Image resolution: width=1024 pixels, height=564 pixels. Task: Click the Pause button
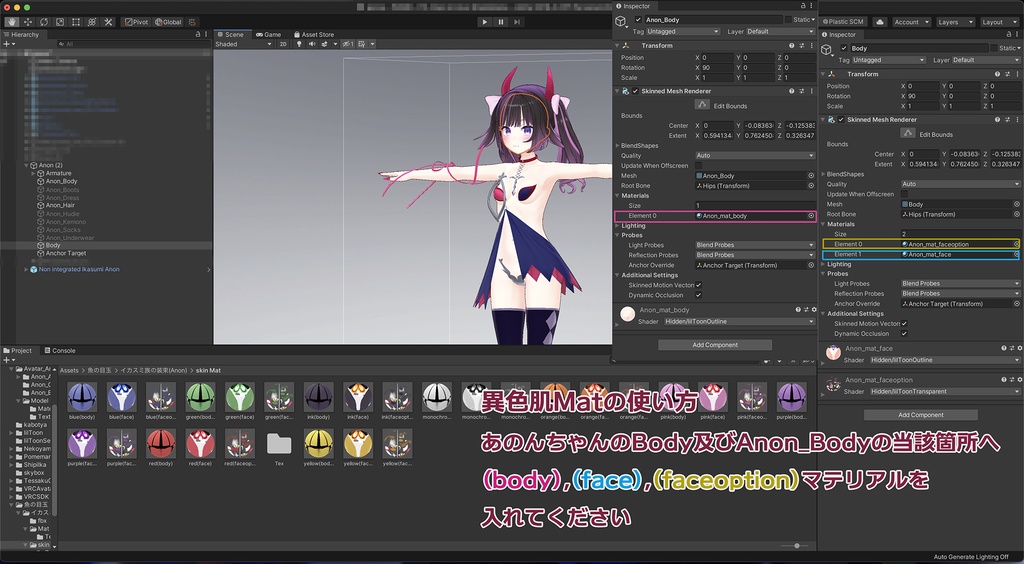pos(501,22)
